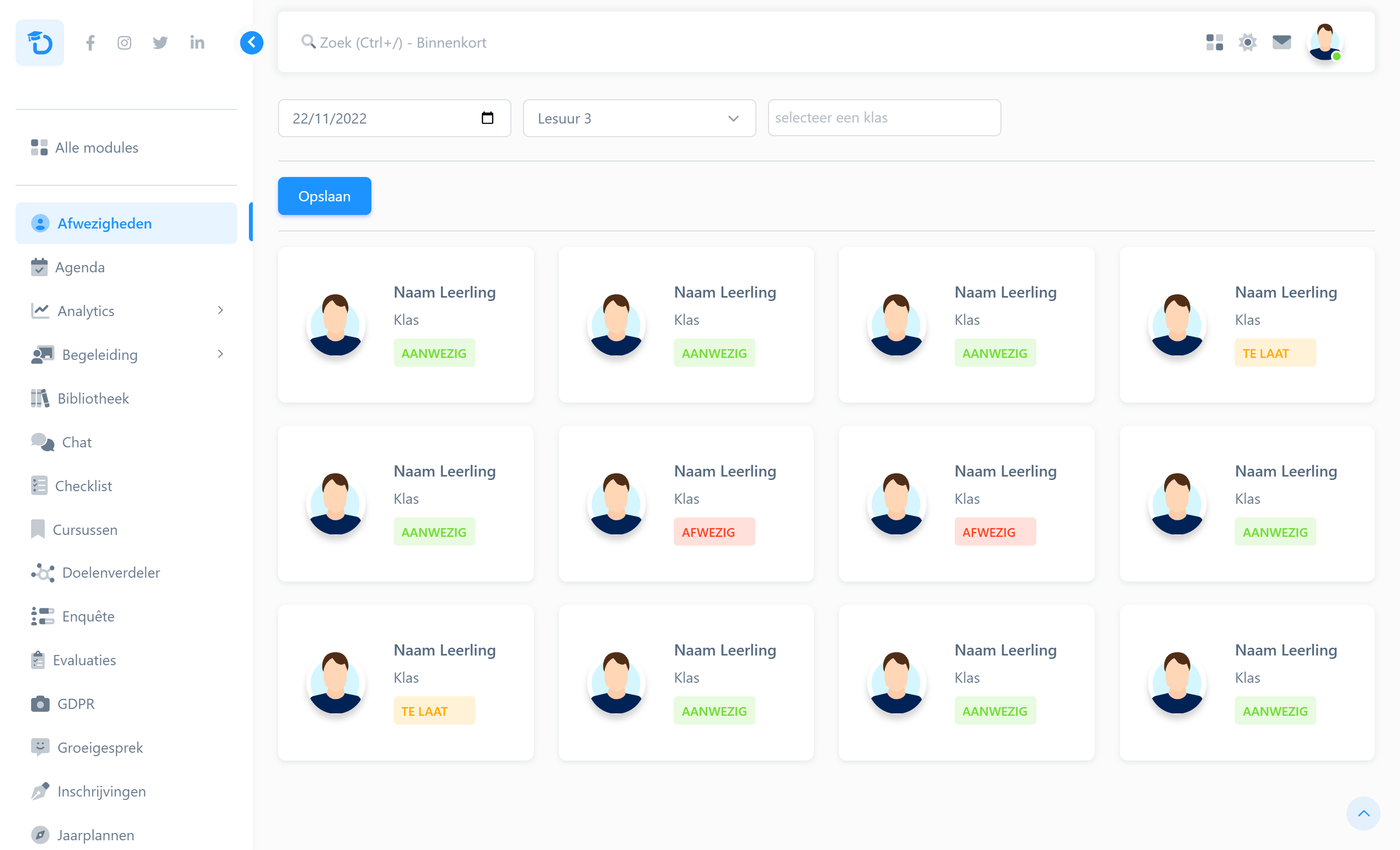The width and height of the screenshot is (1400, 850).
Task: Click the Jaarplannen compass icon
Action: point(40,834)
